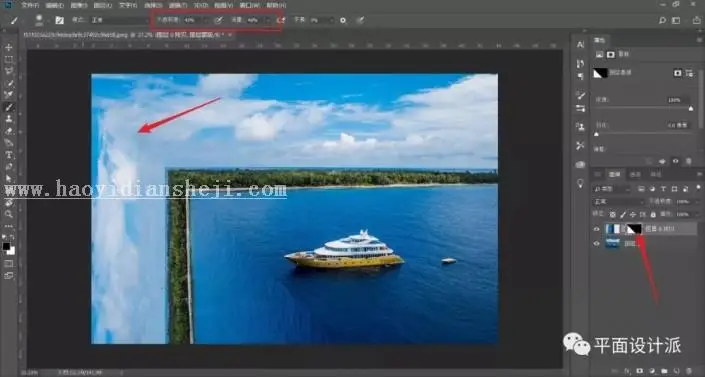
Task: Open the Creative Cloud Libraries icon in the dock
Action: coord(580,165)
